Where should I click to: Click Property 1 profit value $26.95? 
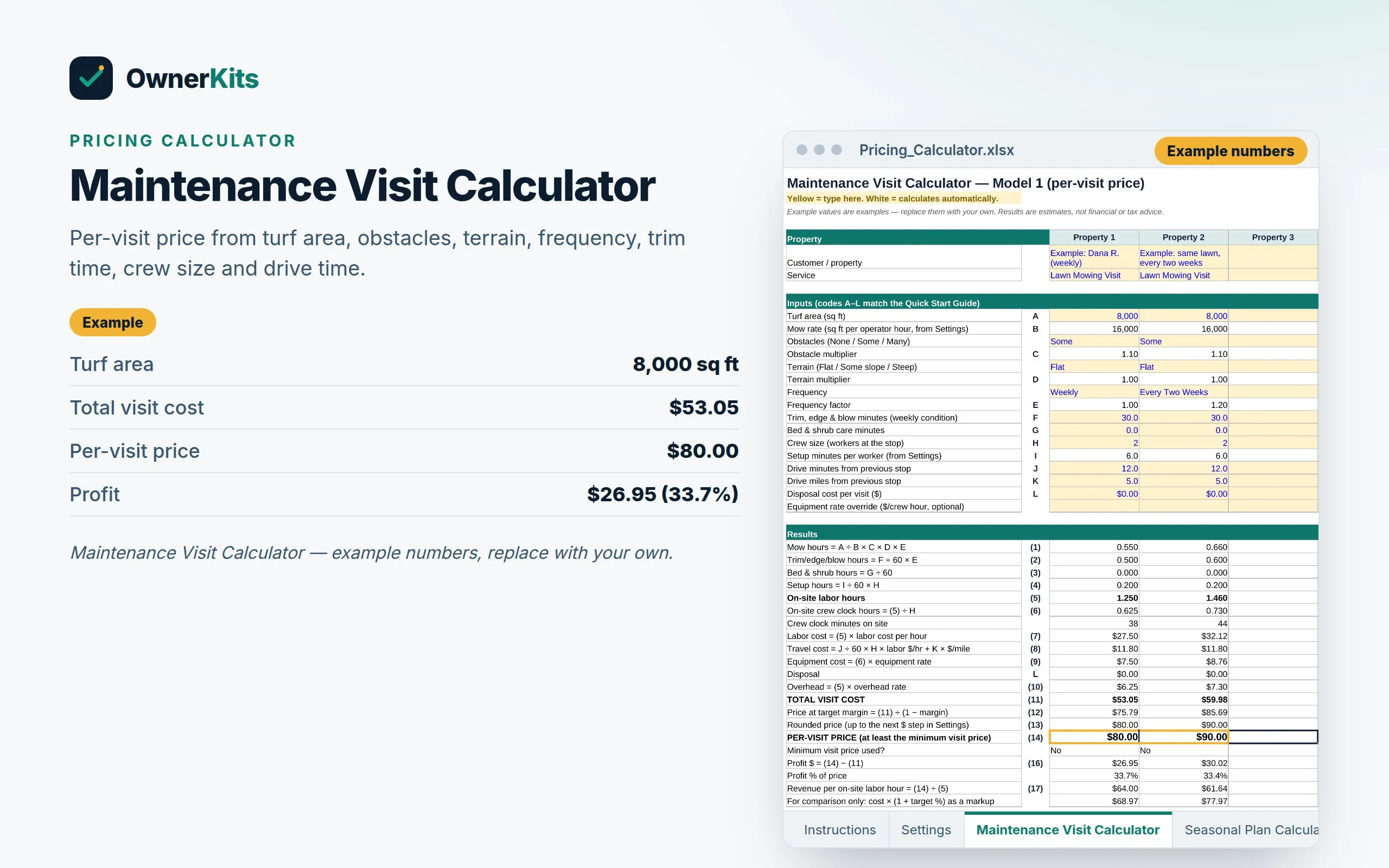click(x=1094, y=763)
